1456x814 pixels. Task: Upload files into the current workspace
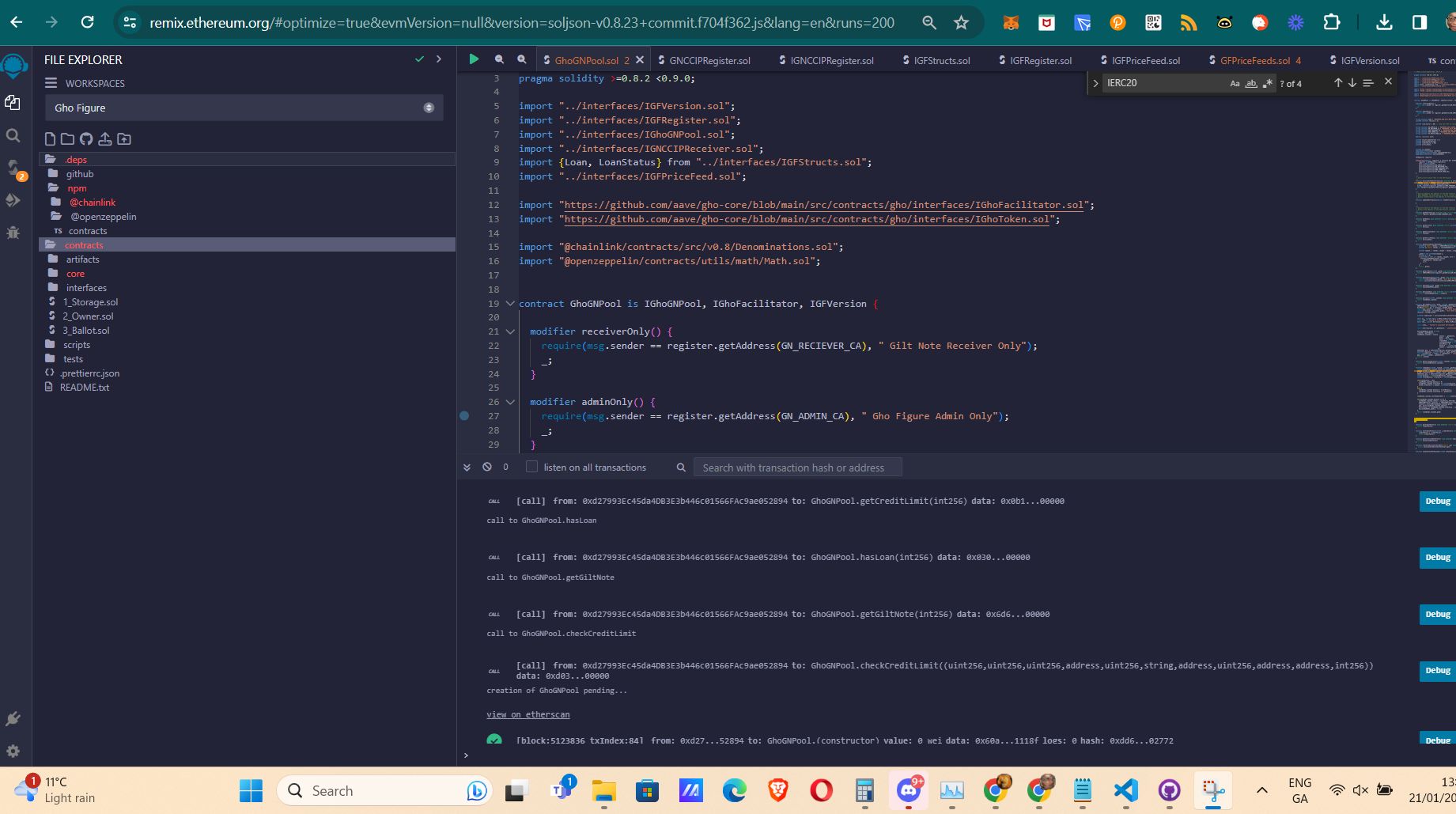tap(104, 139)
